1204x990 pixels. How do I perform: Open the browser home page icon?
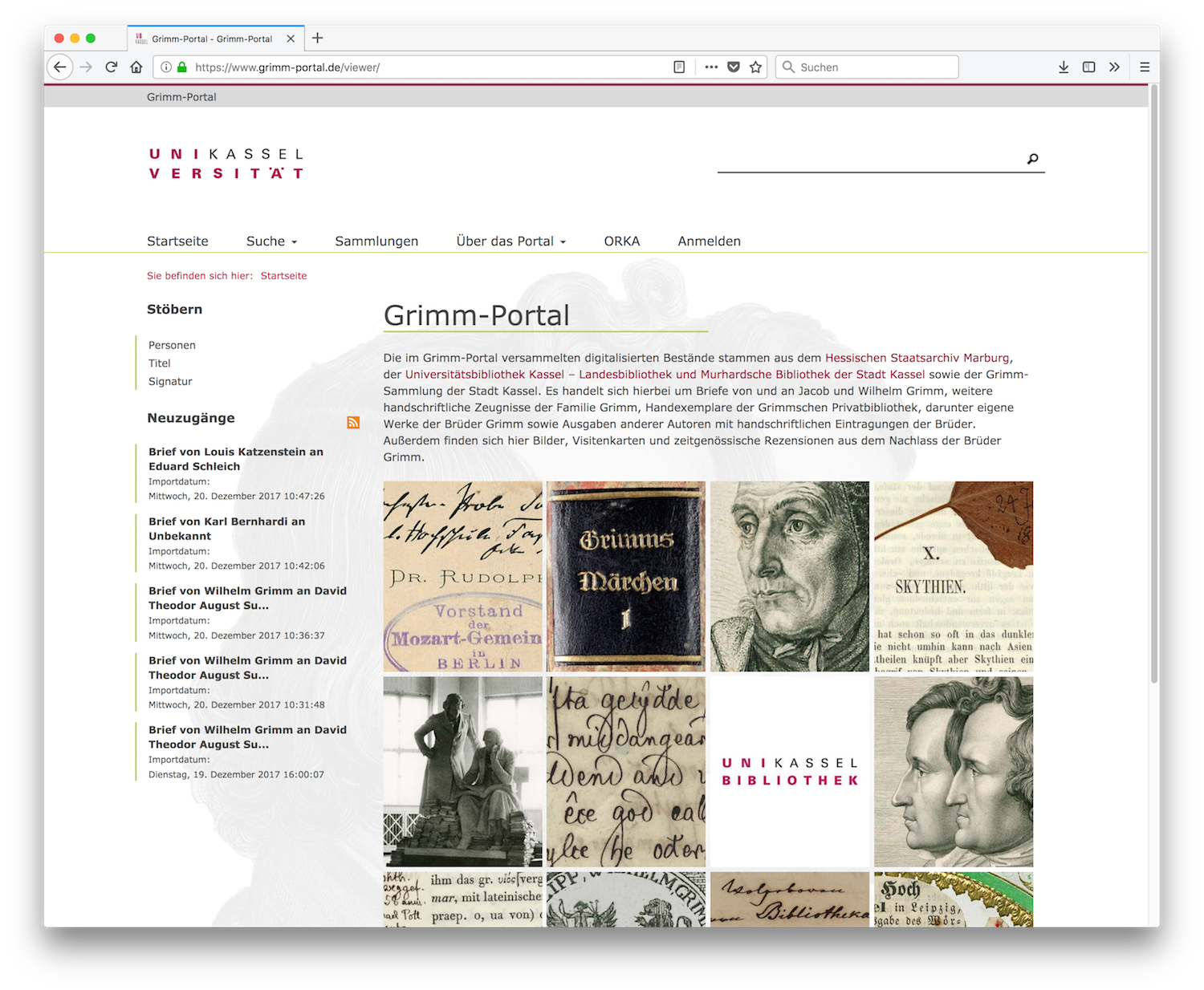pos(136,67)
